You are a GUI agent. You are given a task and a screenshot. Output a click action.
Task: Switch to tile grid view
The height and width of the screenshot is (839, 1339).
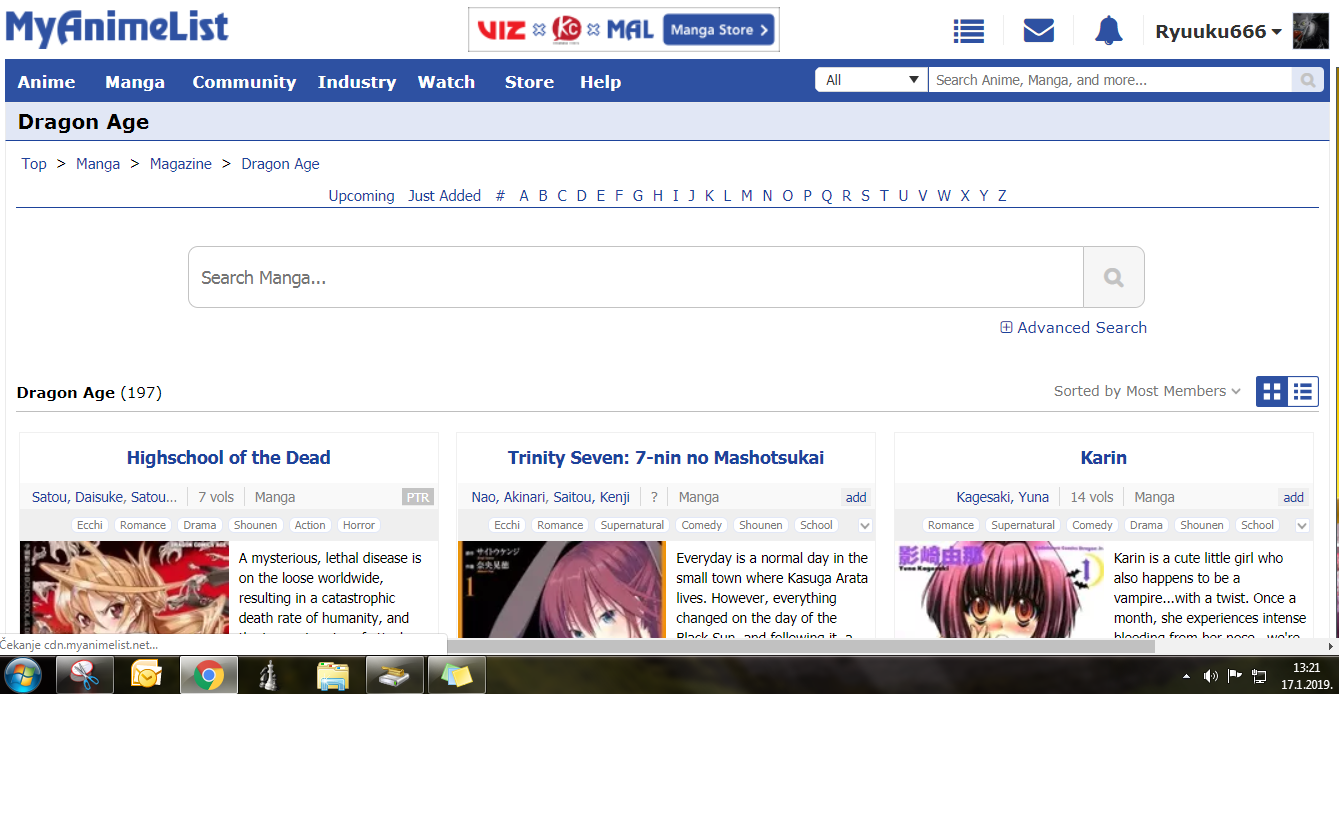coord(1271,391)
